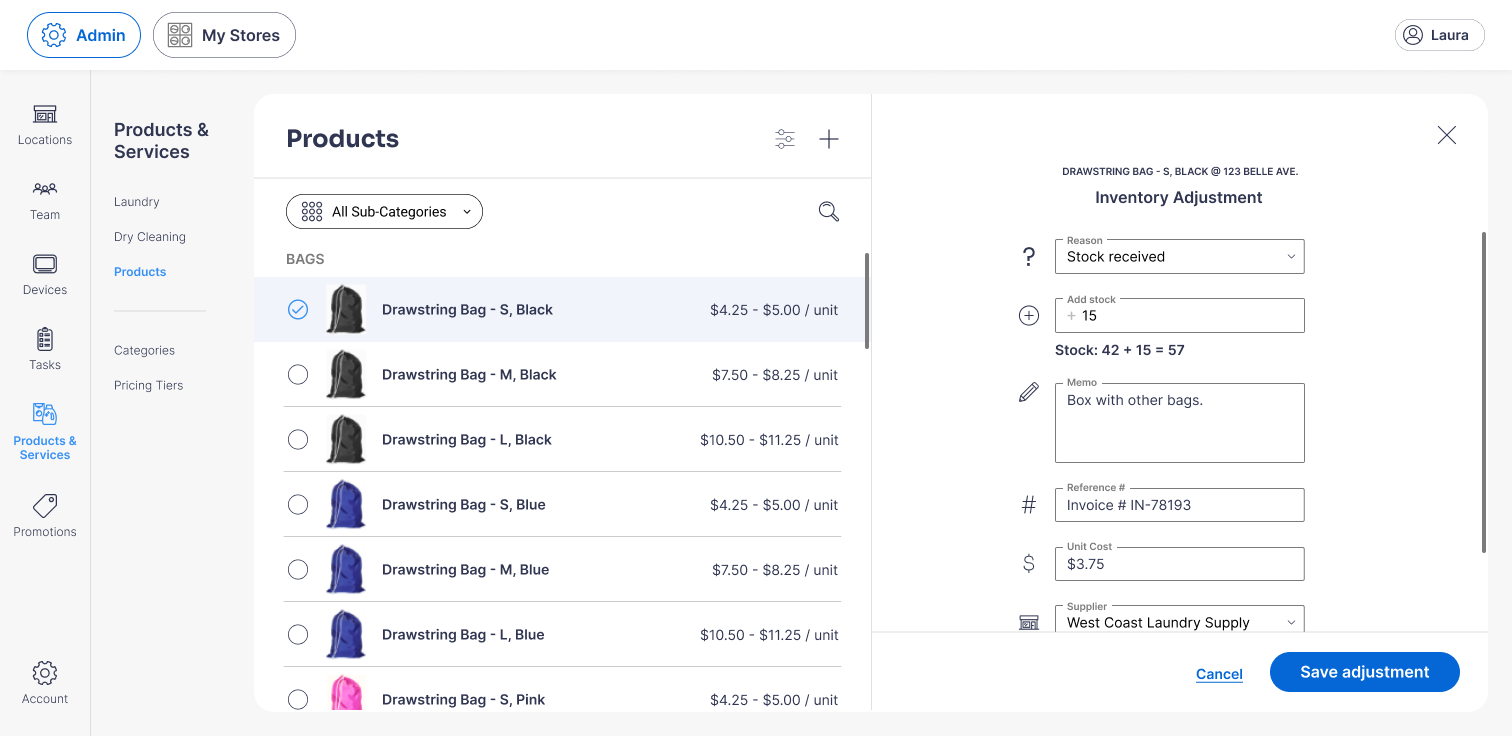Viewport: 1512px width, 736px height.
Task: Open the products filter options
Action: point(785,139)
